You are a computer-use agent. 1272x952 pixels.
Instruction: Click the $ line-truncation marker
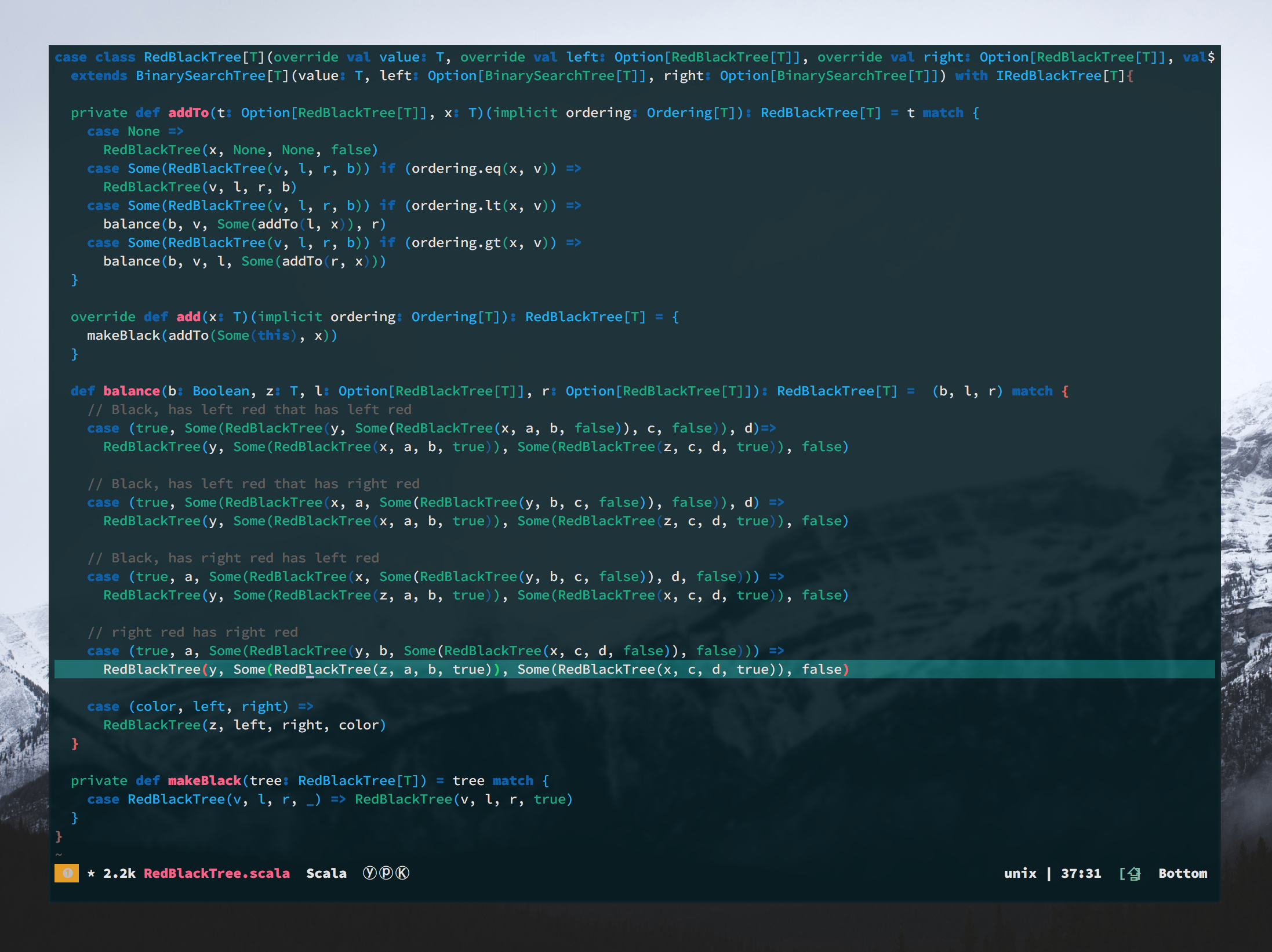1211,57
